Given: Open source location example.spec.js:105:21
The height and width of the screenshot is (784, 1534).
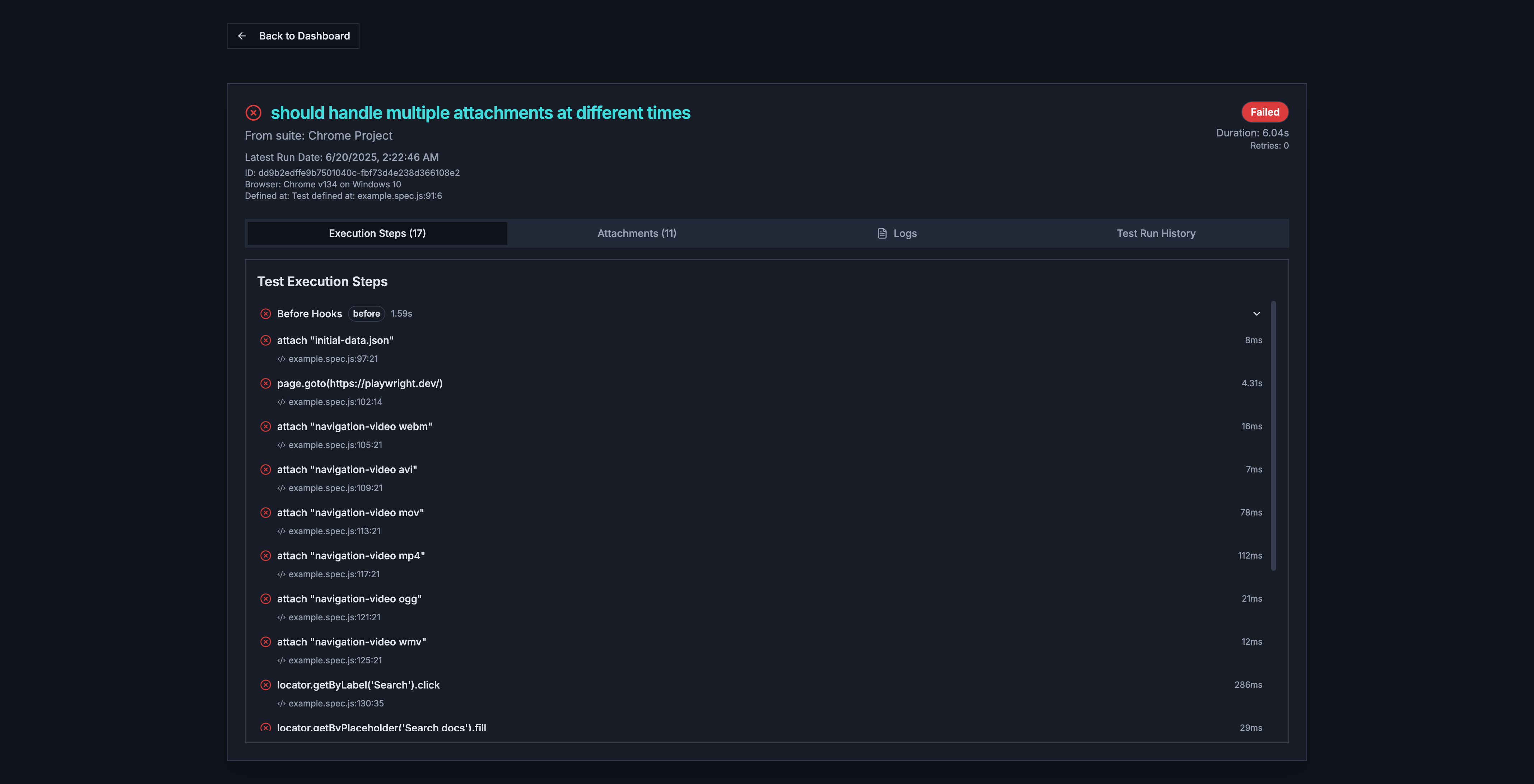Looking at the screenshot, I should [x=335, y=445].
